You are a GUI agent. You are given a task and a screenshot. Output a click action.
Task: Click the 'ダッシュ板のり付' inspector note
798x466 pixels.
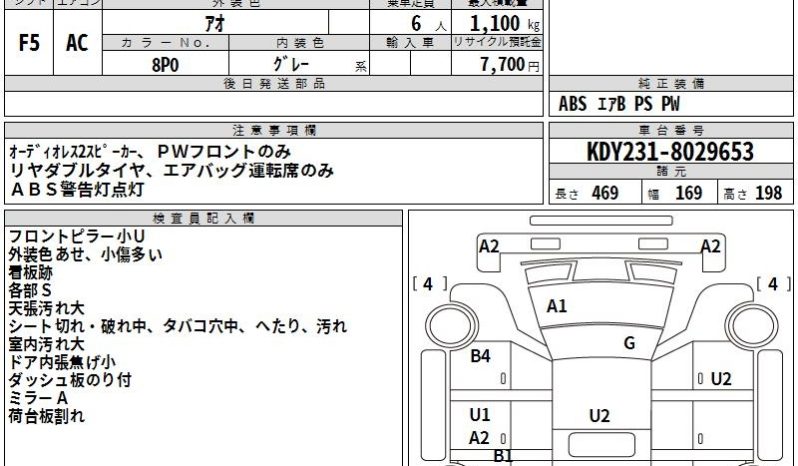click(70, 380)
